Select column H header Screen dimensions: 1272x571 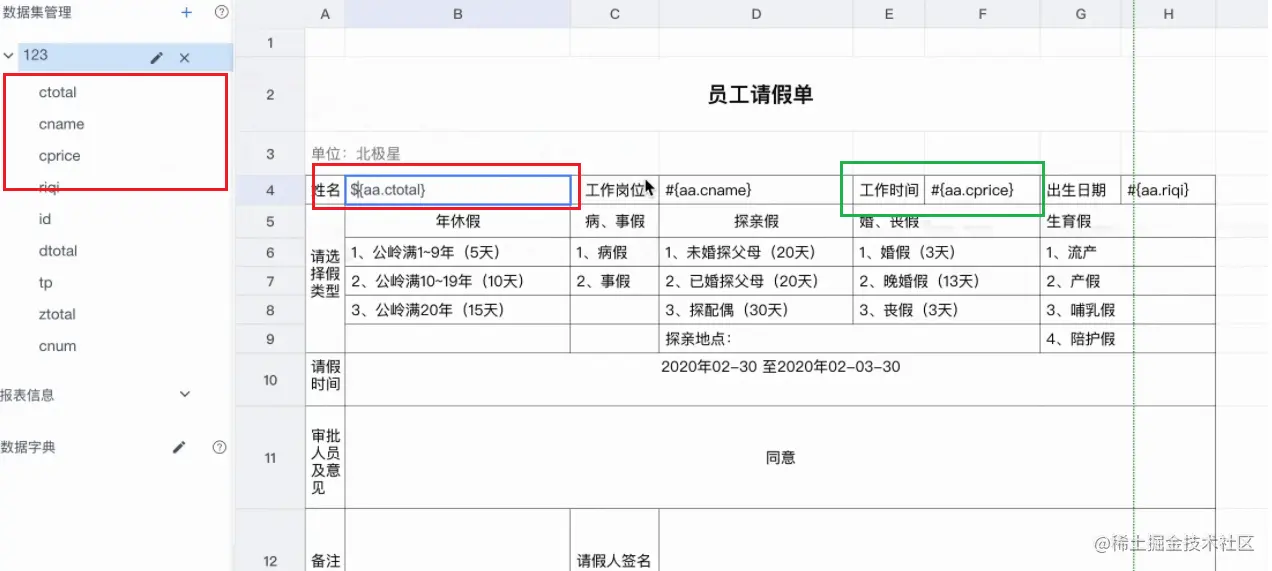pos(1168,14)
